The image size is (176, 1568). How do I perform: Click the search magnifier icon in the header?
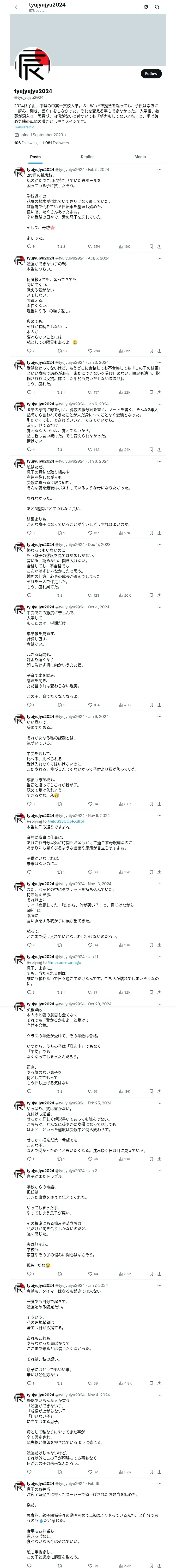pyautogui.click(x=157, y=7)
